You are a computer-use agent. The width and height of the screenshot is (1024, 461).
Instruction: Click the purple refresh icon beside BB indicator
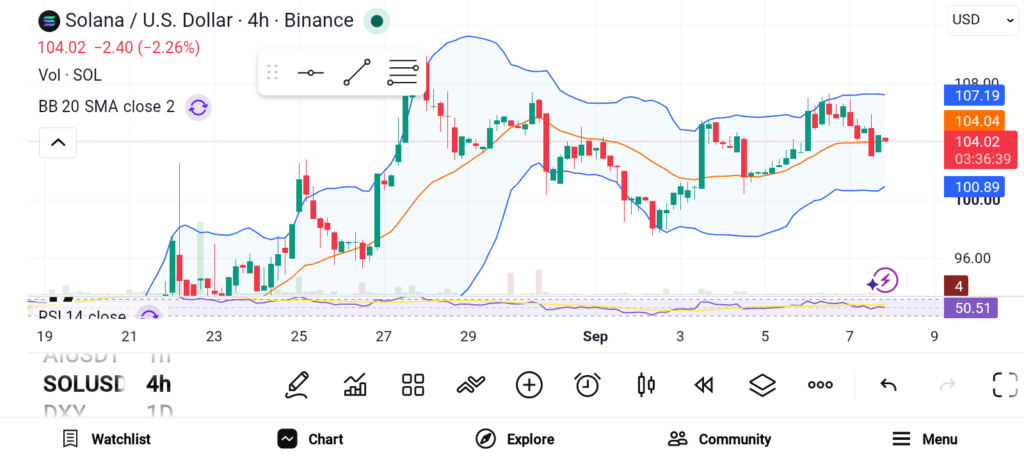(x=198, y=107)
